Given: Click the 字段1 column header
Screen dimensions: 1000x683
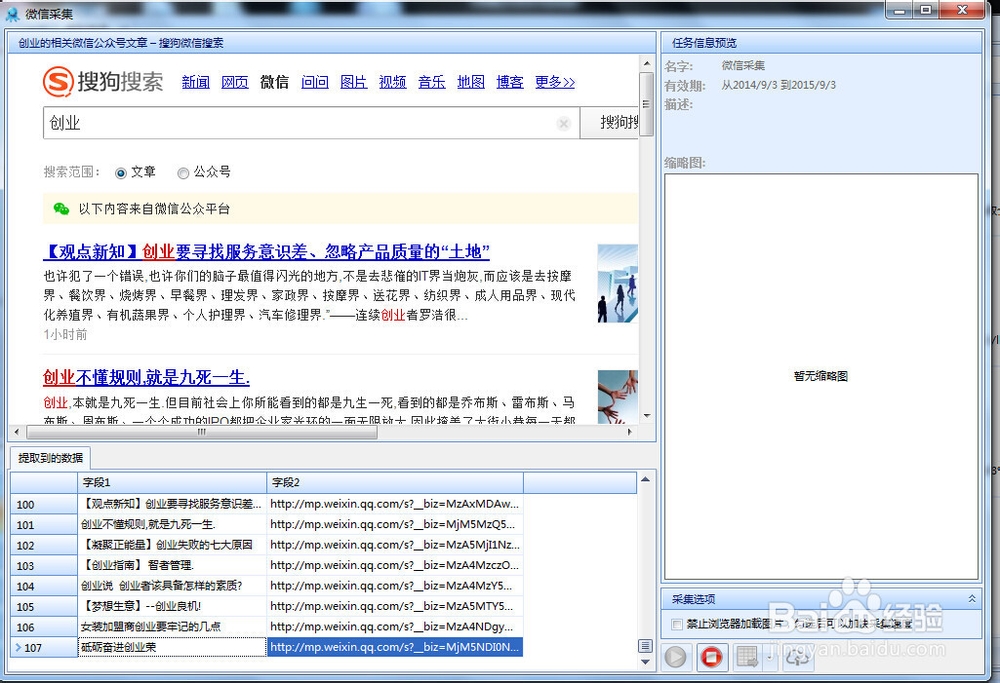Looking at the screenshot, I should 172,482.
